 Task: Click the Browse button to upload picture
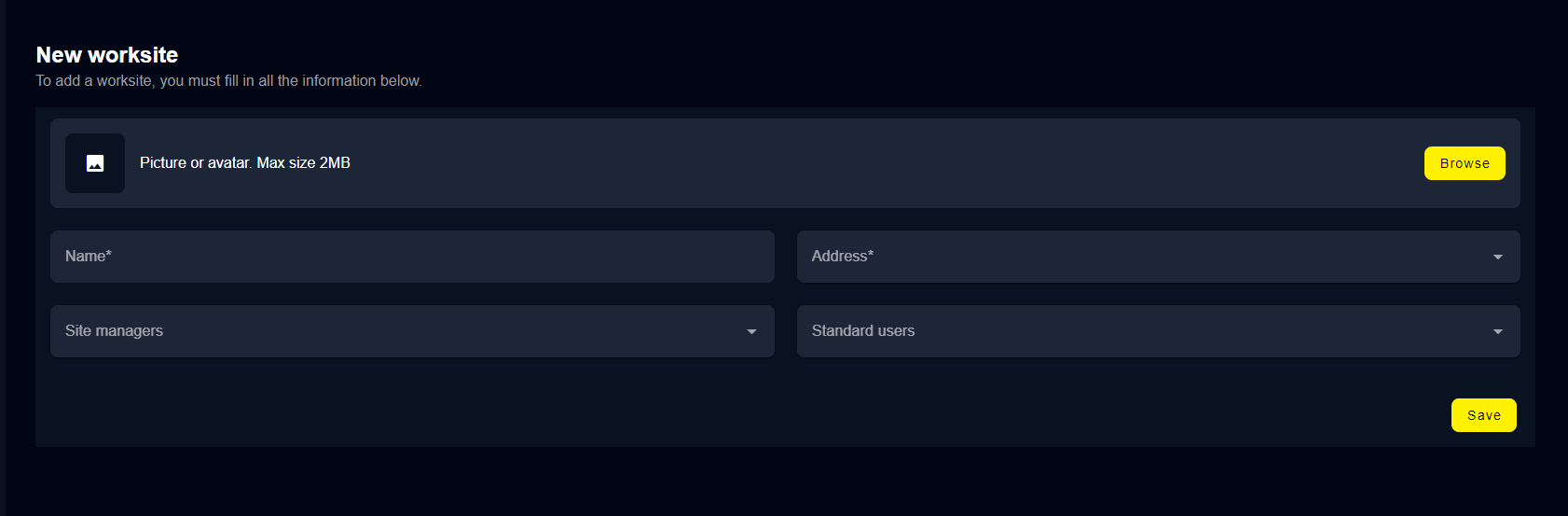[x=1464, y=163]
